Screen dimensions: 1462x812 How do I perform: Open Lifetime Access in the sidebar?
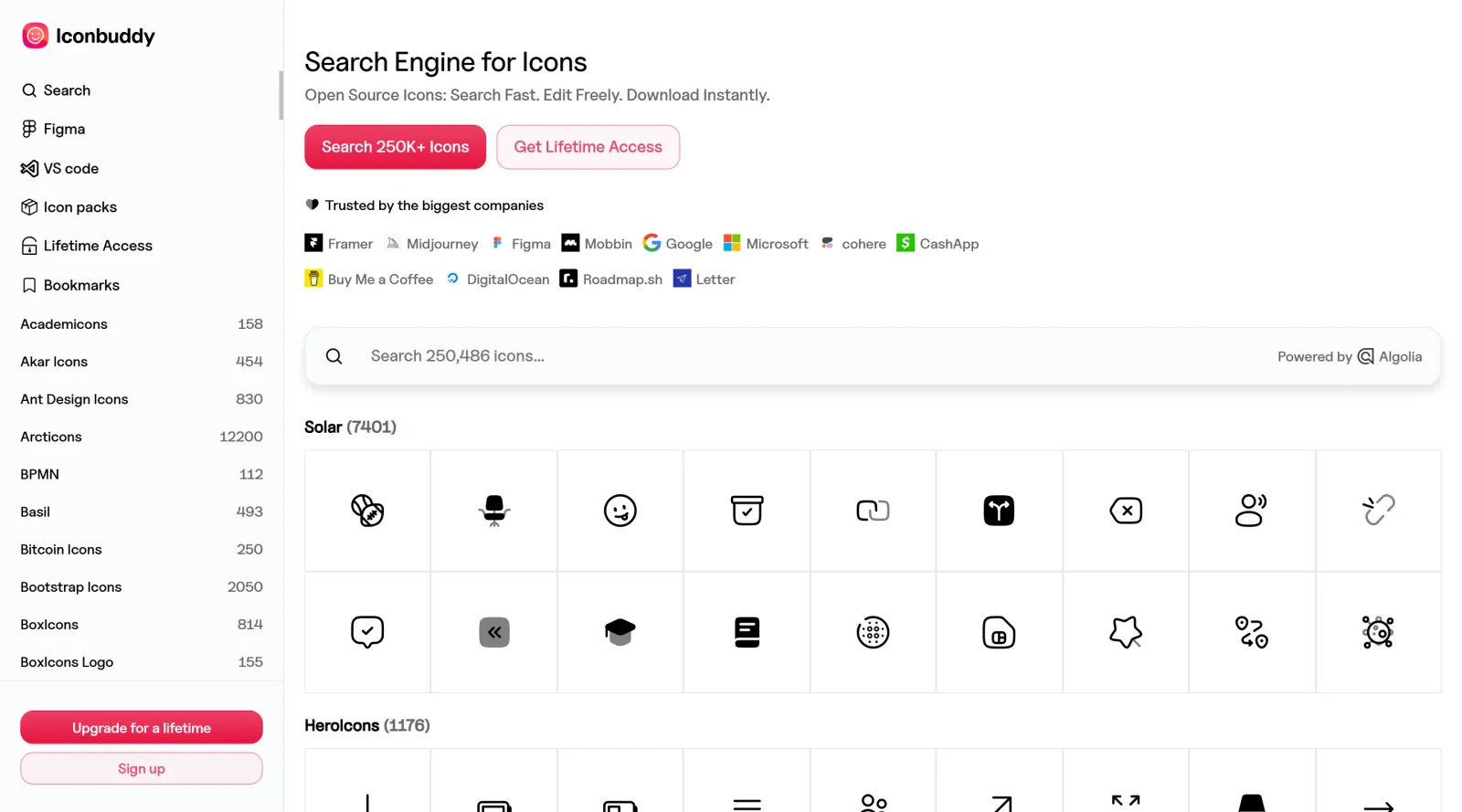[87, 246]
